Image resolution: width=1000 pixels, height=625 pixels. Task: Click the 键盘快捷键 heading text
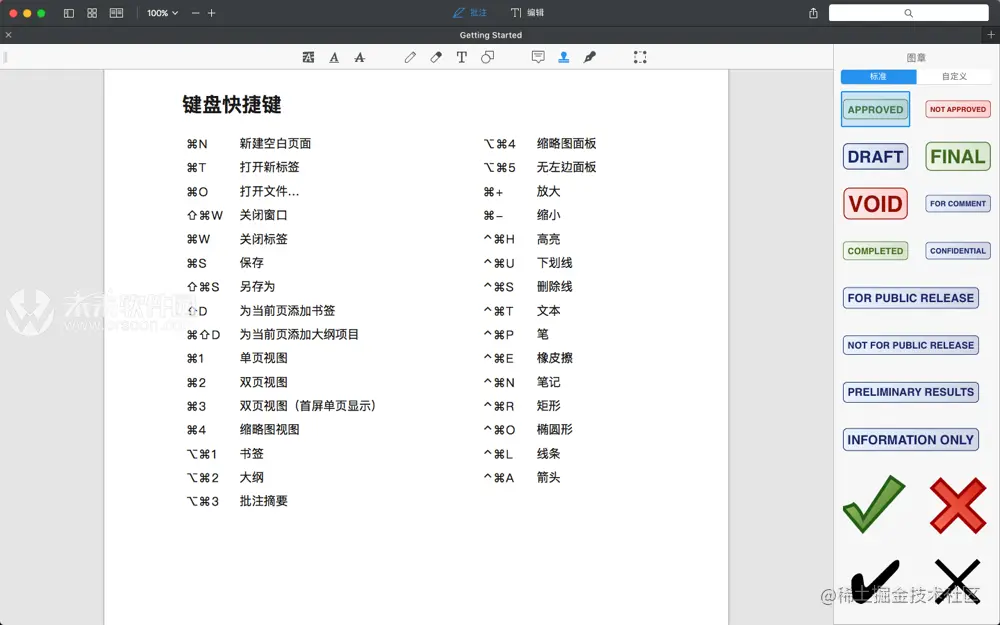coord(232,105)
